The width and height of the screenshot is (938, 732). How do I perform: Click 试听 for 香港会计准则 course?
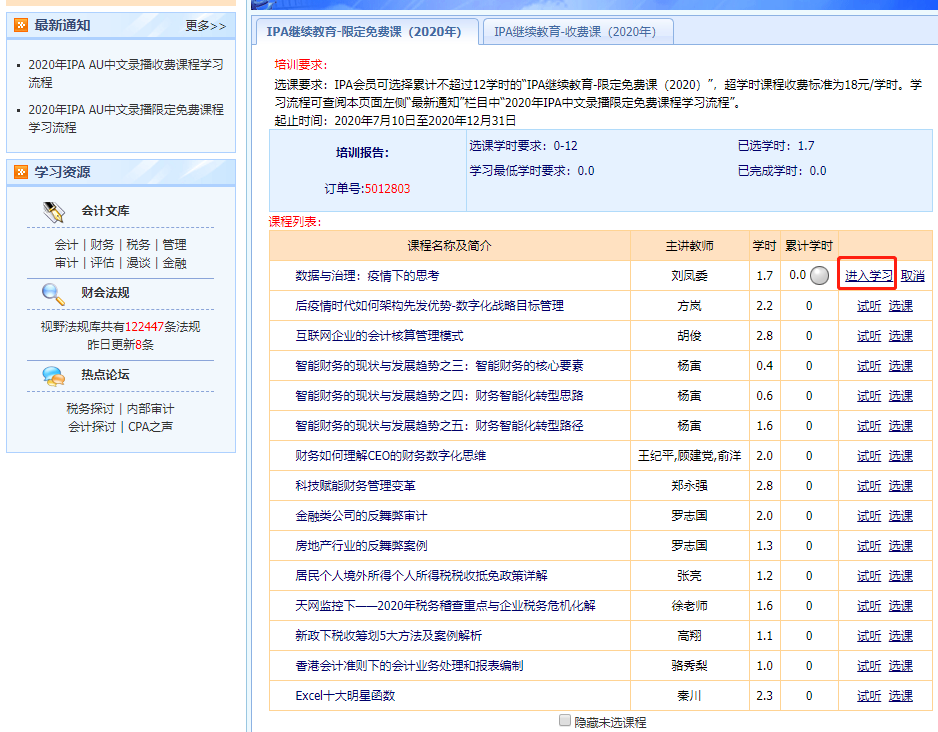(x=869, y=666)
